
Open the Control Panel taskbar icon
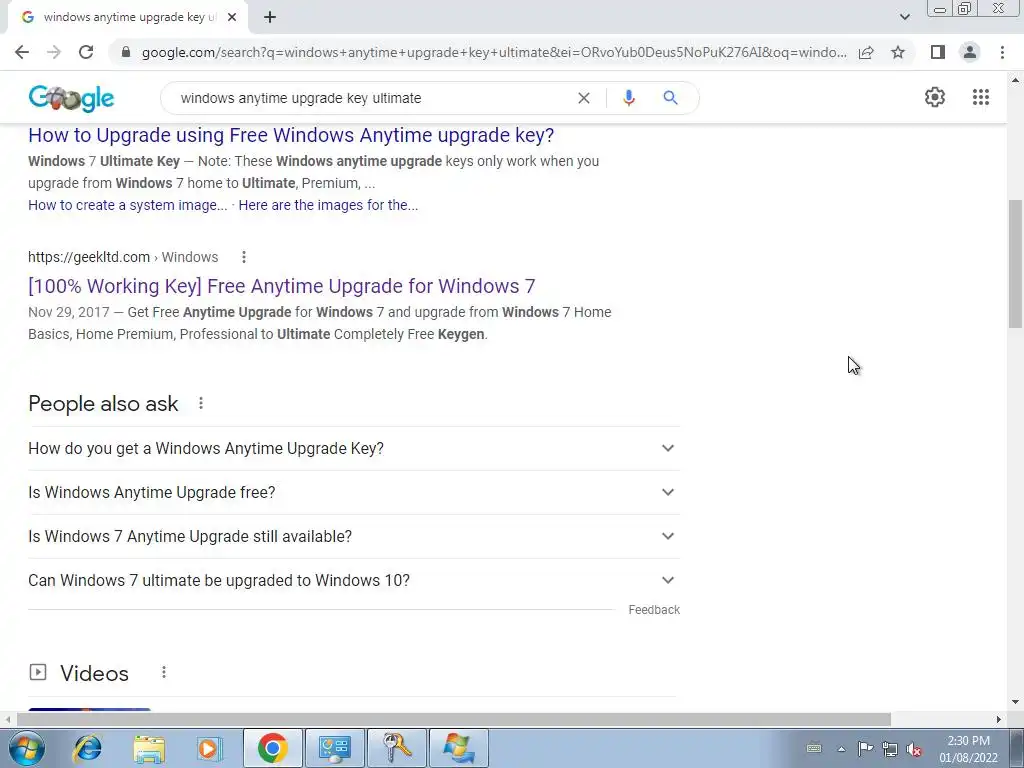(x=334, y=748)
